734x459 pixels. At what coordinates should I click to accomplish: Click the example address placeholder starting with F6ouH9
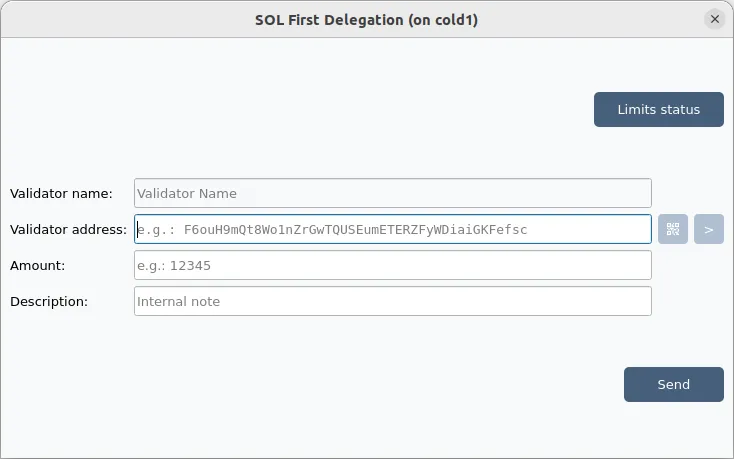(x=355, y=230)
